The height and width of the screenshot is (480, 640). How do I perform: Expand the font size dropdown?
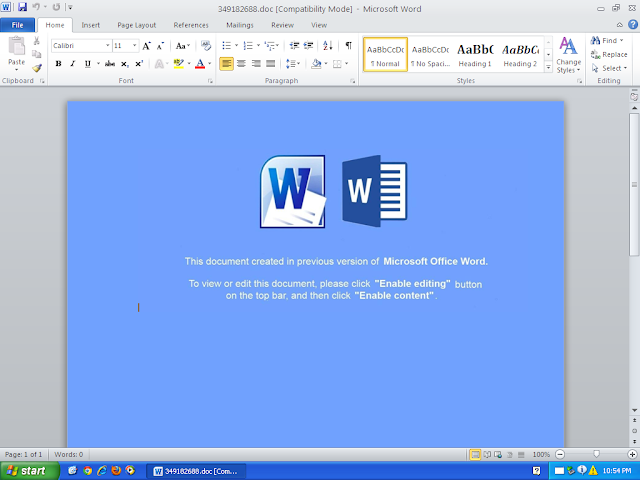coord(134,46)
